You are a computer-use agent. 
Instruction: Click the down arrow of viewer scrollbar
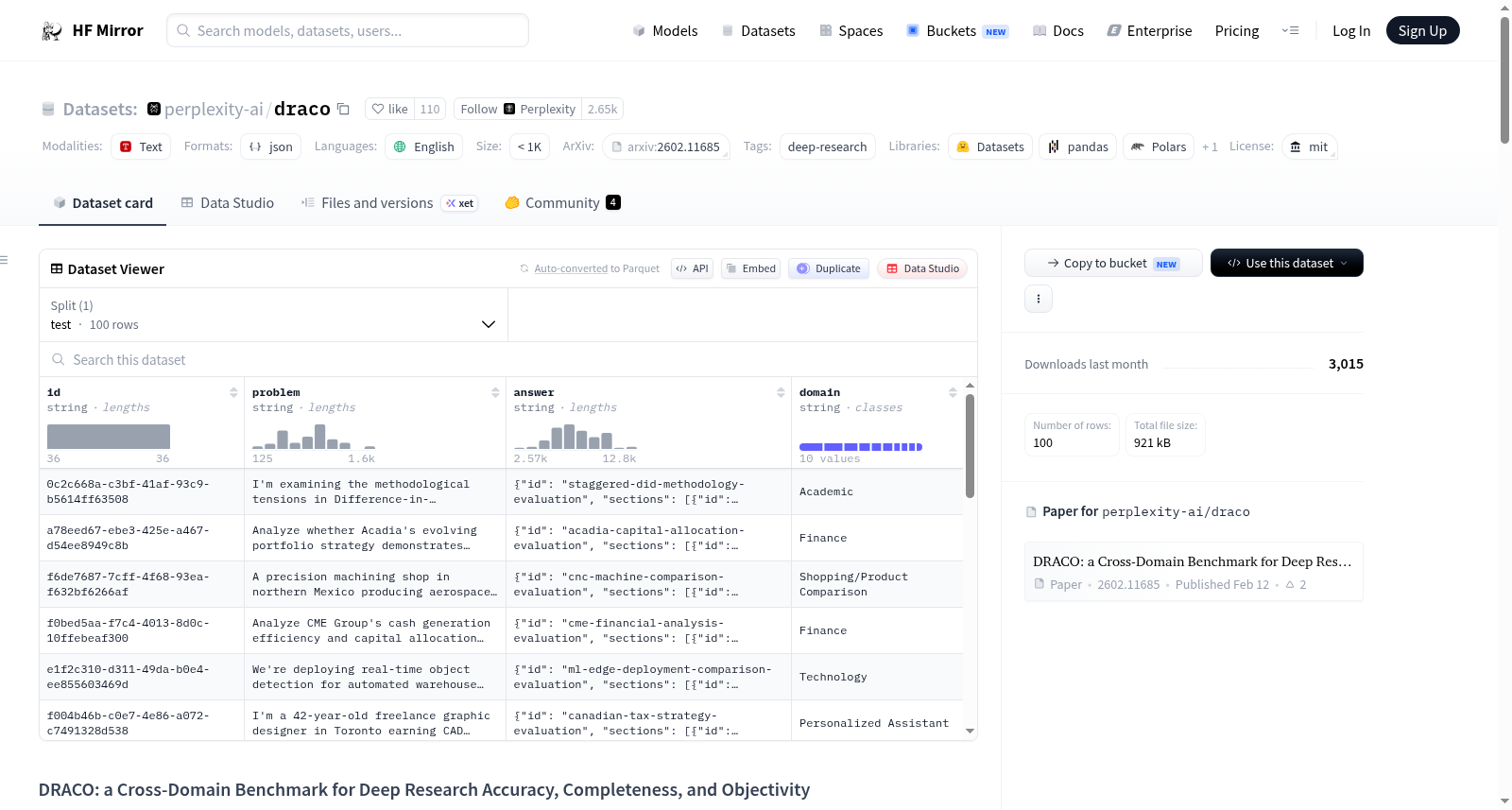(970, 731)
